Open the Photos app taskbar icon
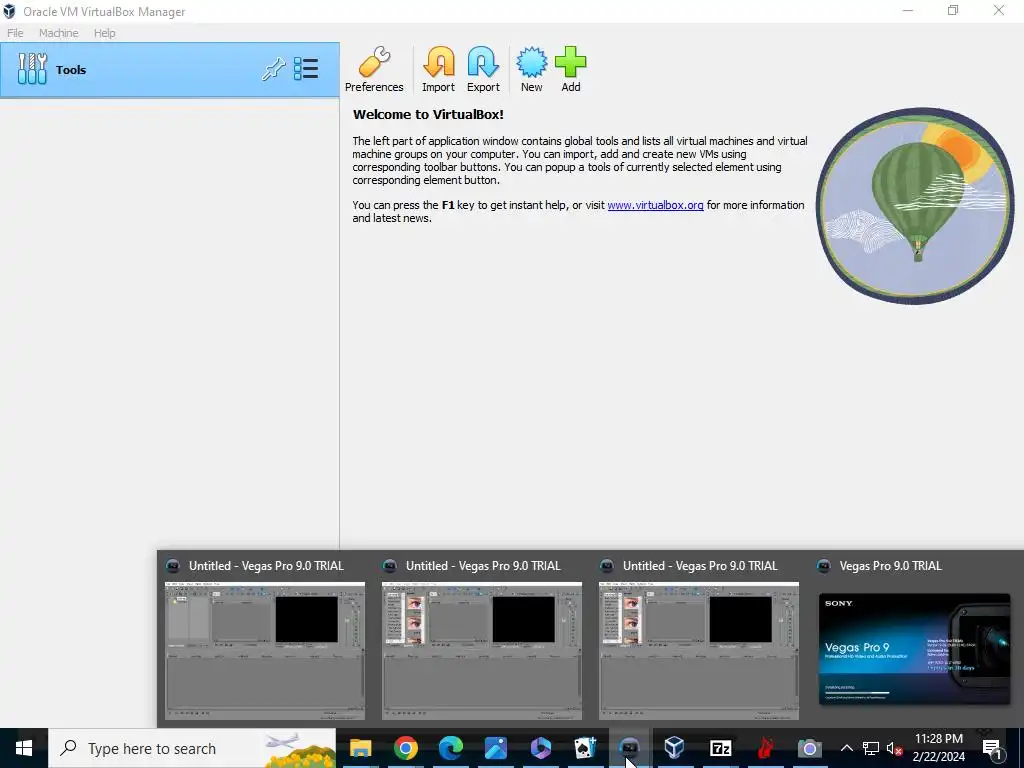The width and height of the screenshot is (1024, 768). [496, 748]
